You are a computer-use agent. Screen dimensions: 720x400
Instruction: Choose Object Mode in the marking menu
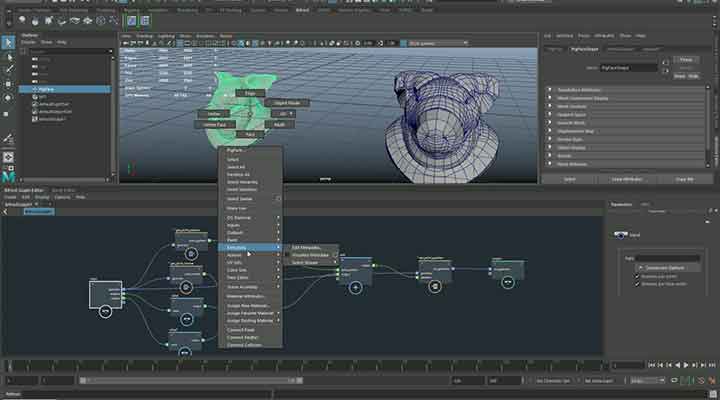[286, 102]
